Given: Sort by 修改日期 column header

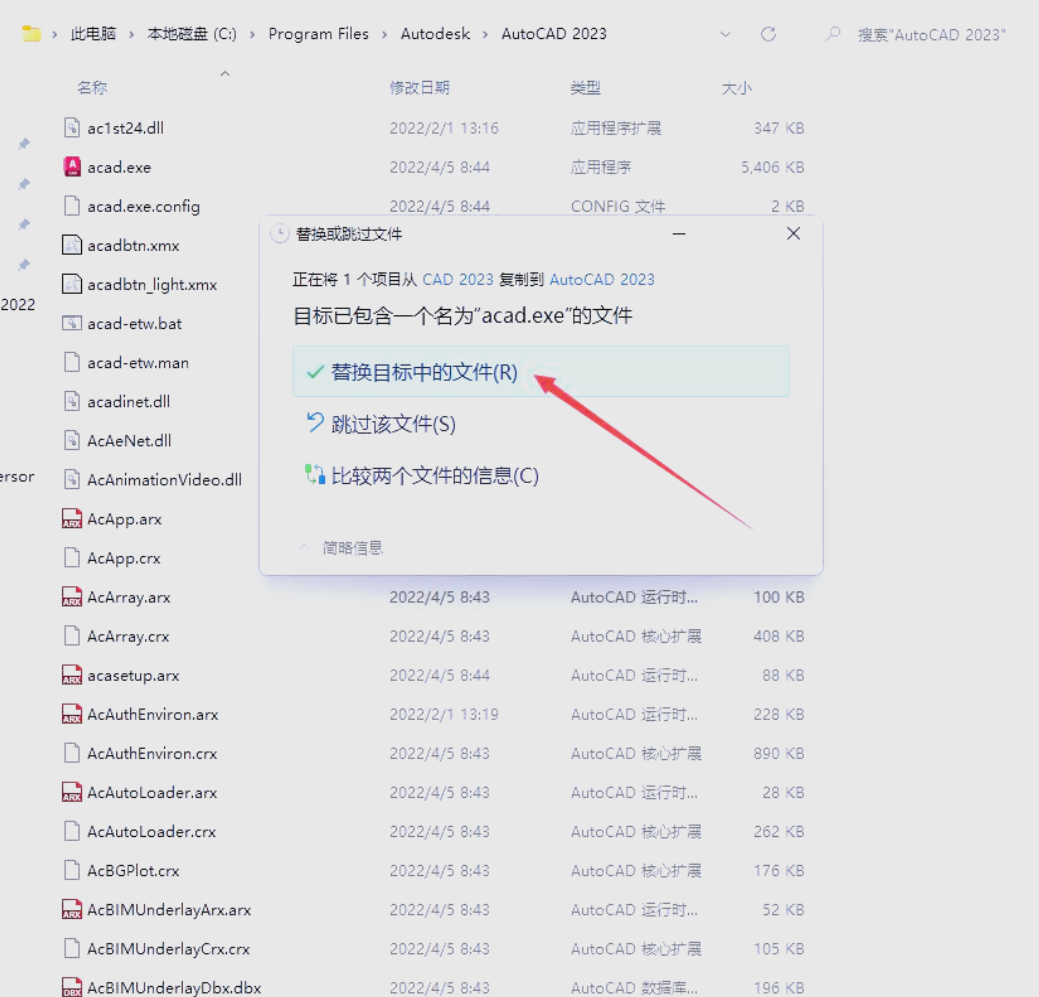Looking at the screenshot, I should click(419, 87).
